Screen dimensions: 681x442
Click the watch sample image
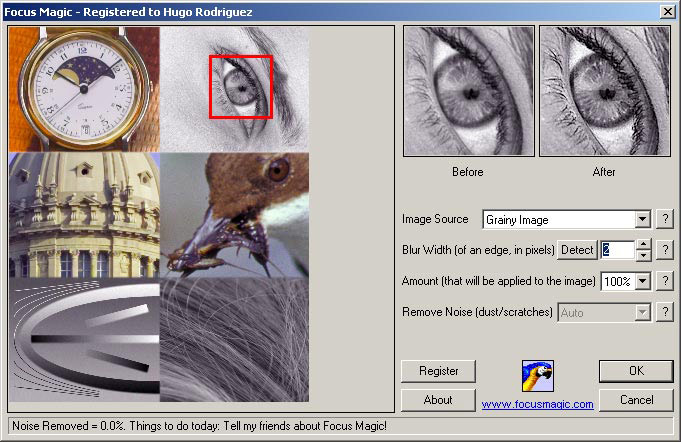[x=84, y=89]
